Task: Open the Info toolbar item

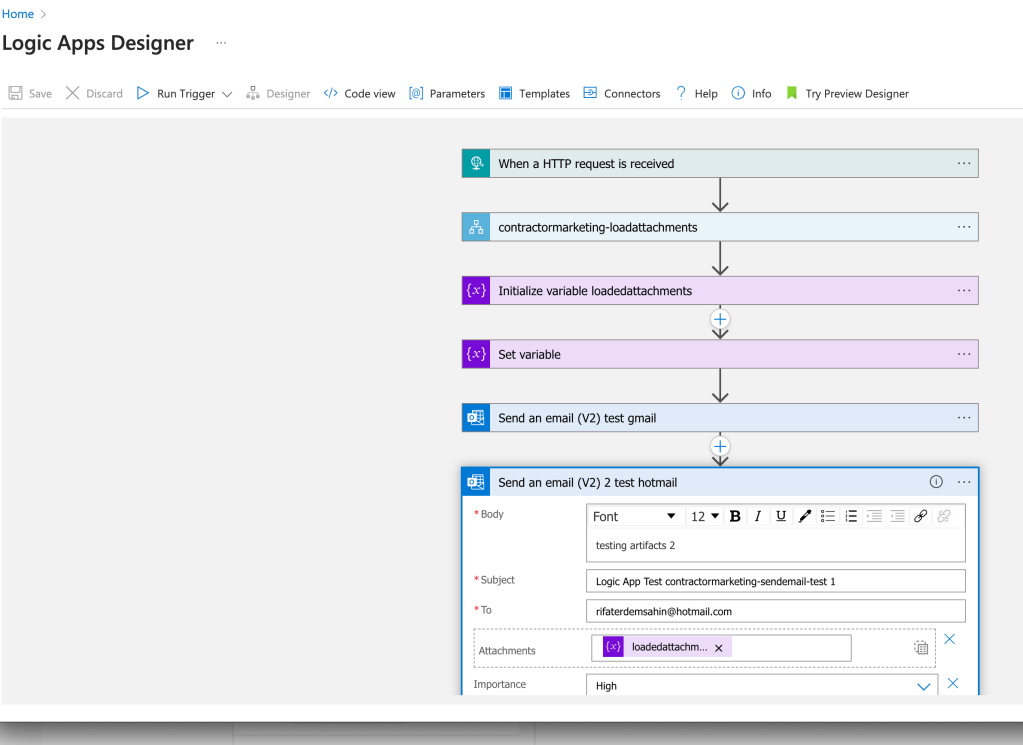Action: (752, 93)
